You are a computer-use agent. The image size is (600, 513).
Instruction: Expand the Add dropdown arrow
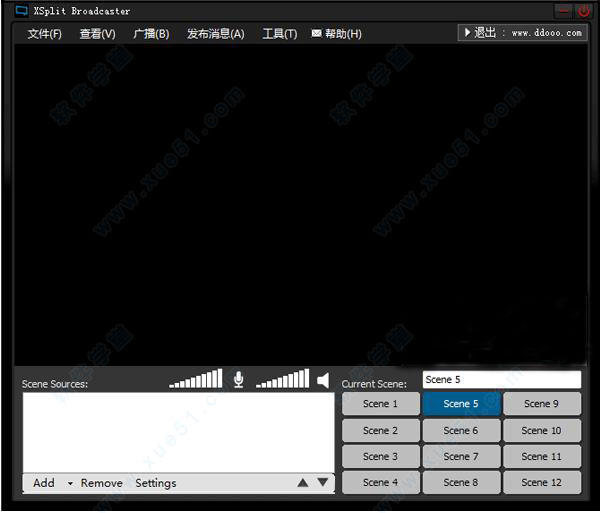coord(70,484)
